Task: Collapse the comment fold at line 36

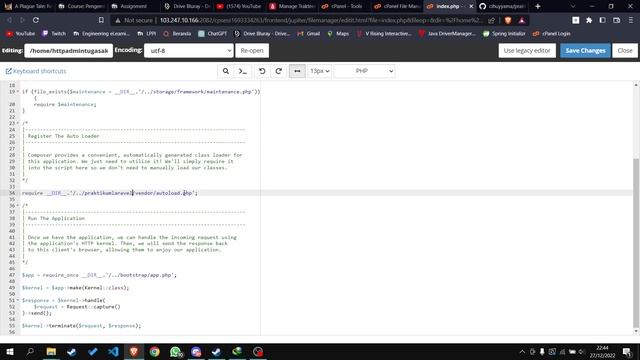Action: pos(18,205)
